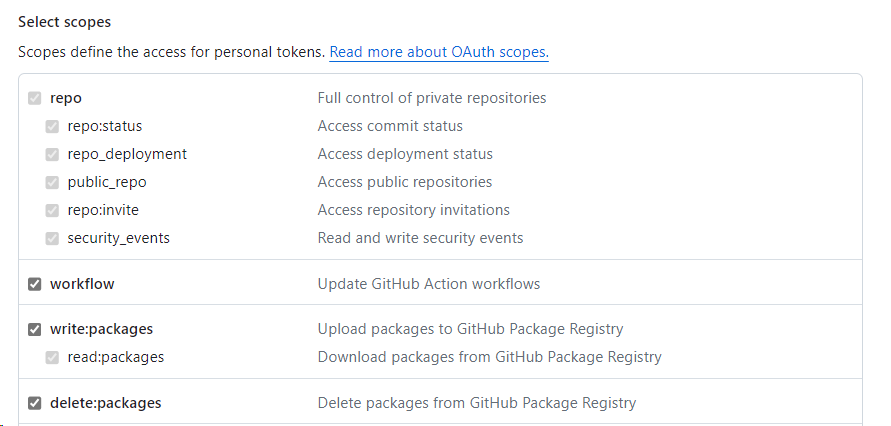Viewport: 891px width, 426px height.
Task: Click 'Update GitHub Action workflows' description text
Action: 428,284
